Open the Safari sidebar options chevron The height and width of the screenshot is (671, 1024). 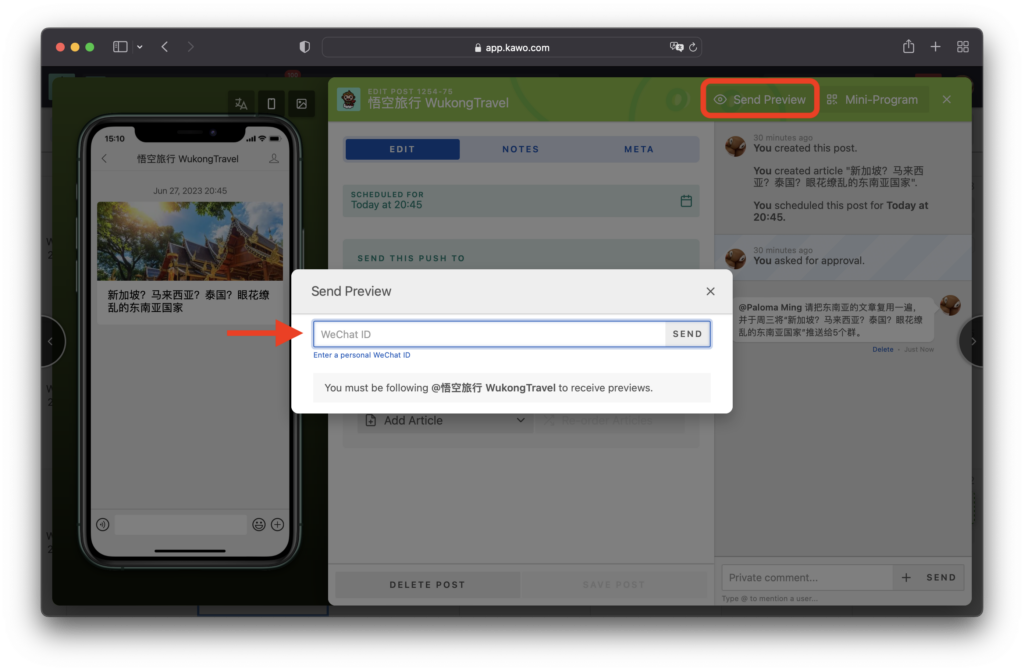click(140, 47)
